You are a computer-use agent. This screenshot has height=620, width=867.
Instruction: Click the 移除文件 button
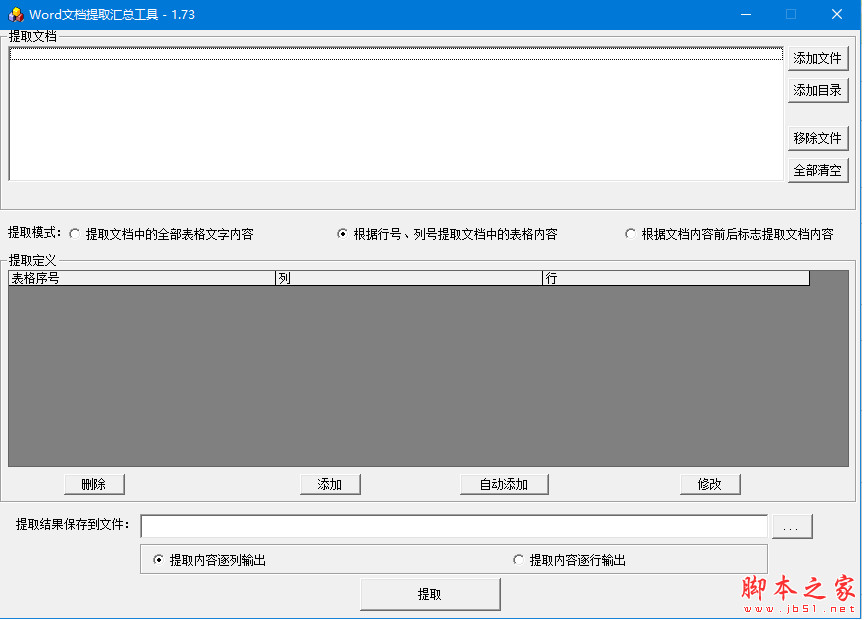click(817, 138)
